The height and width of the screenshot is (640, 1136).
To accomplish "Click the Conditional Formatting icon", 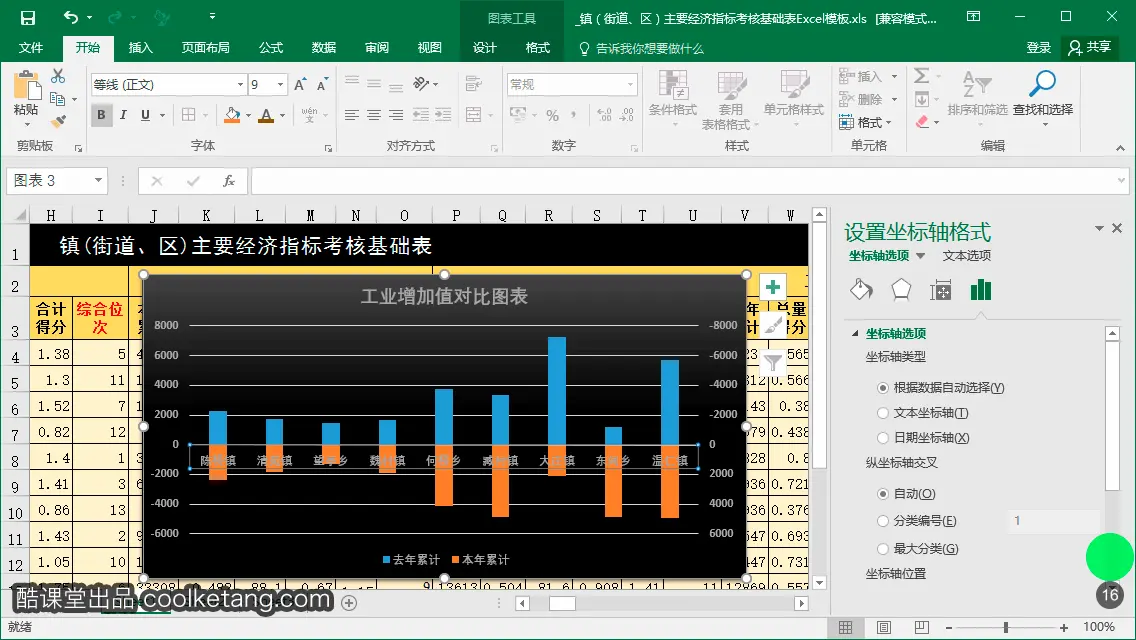I will [x=673, y=86].
